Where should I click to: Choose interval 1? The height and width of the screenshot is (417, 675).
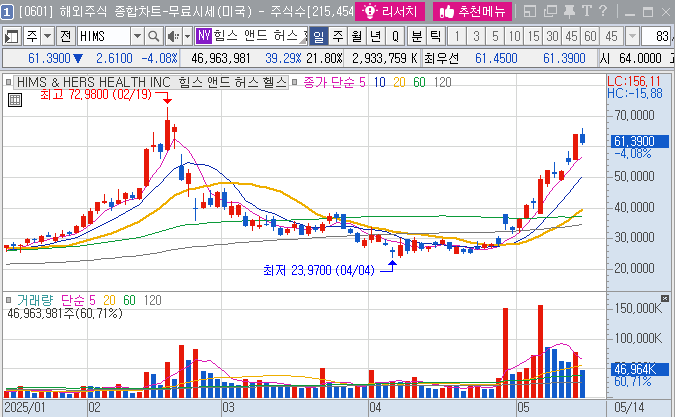(457, 37)
